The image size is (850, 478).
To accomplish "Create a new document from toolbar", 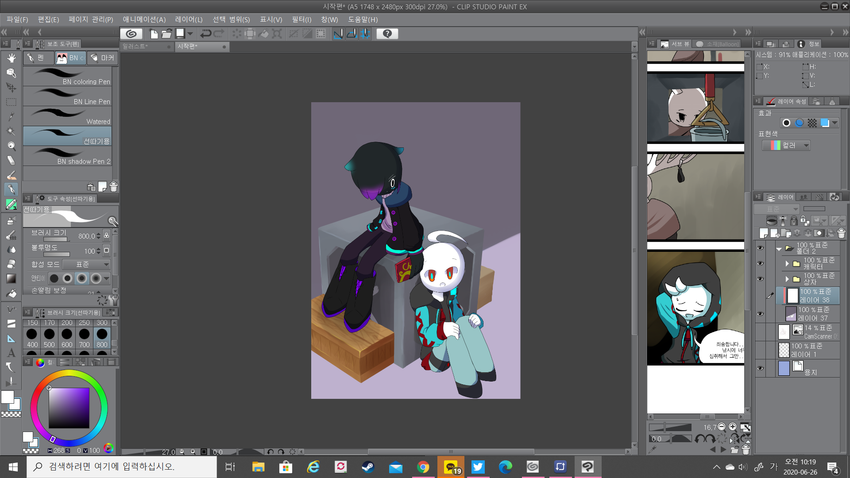I will tap(154, 34).
